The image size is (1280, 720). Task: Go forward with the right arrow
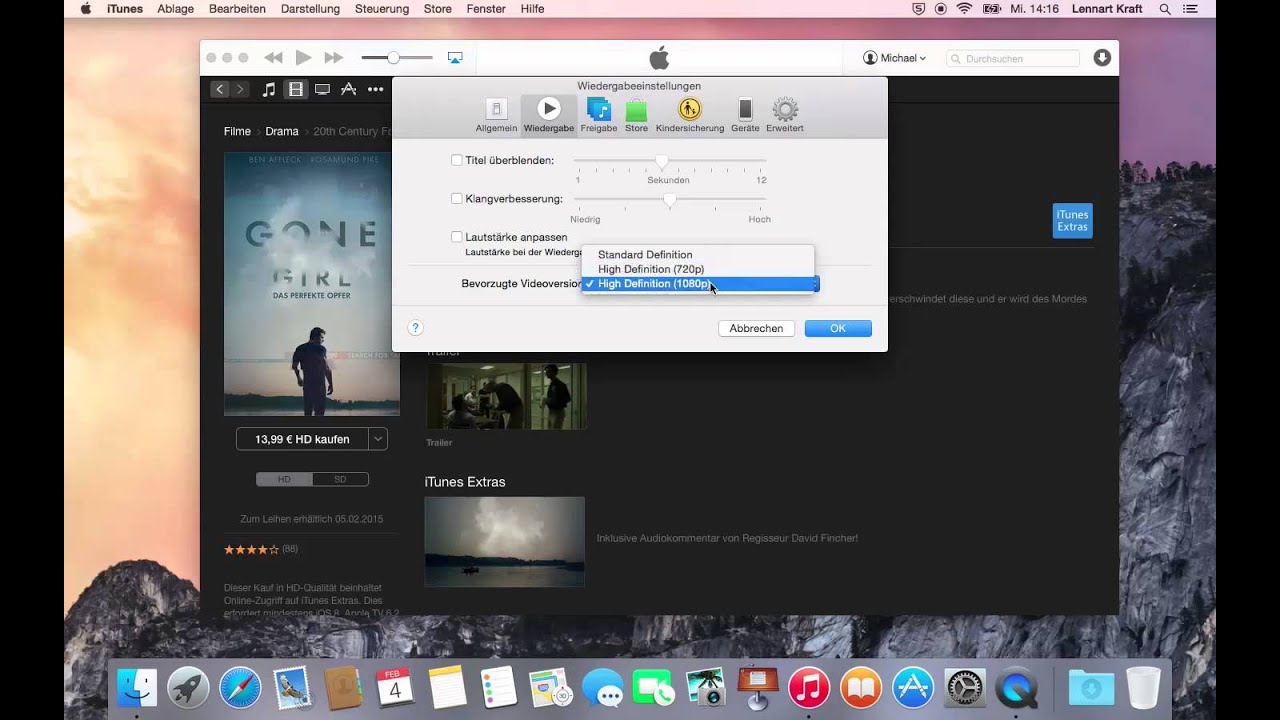point(239,89)
